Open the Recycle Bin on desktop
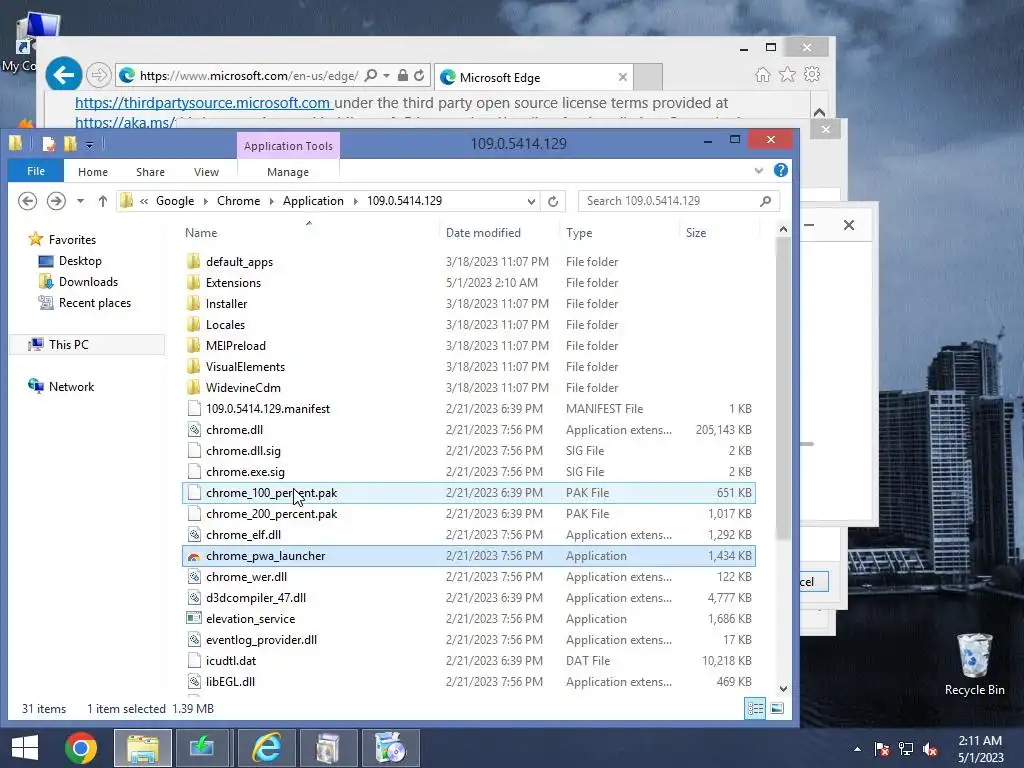This screenshot has height=768, width=1024. click(x=974, y=664)
